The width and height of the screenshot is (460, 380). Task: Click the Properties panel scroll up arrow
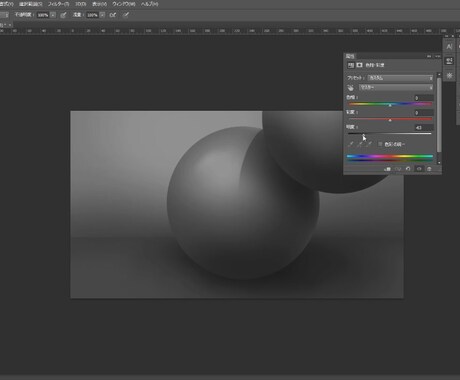(x=439, y=74)
